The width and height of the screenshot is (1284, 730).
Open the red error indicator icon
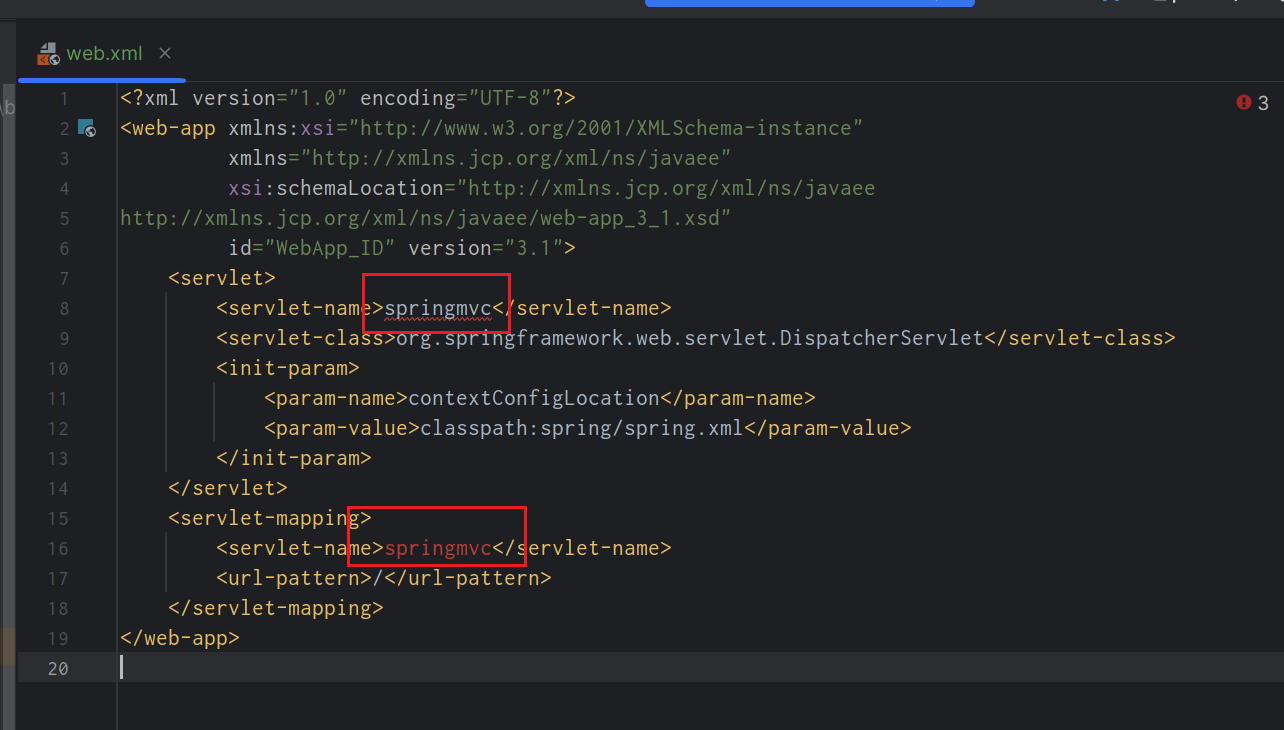coord(1243,102)
